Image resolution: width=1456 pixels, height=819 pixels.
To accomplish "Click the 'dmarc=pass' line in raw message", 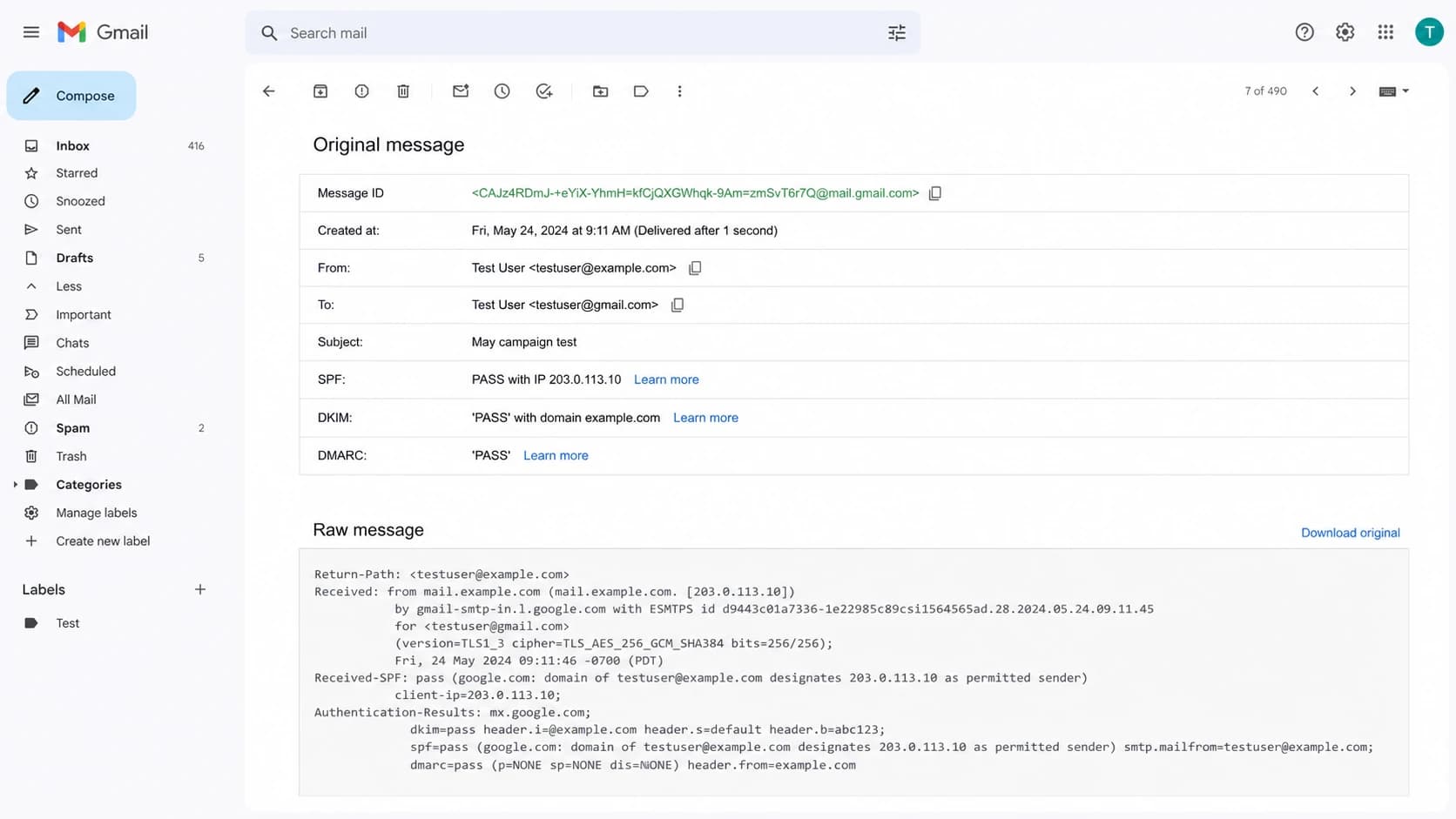I will pyautogui.click(x=633, y=765).
